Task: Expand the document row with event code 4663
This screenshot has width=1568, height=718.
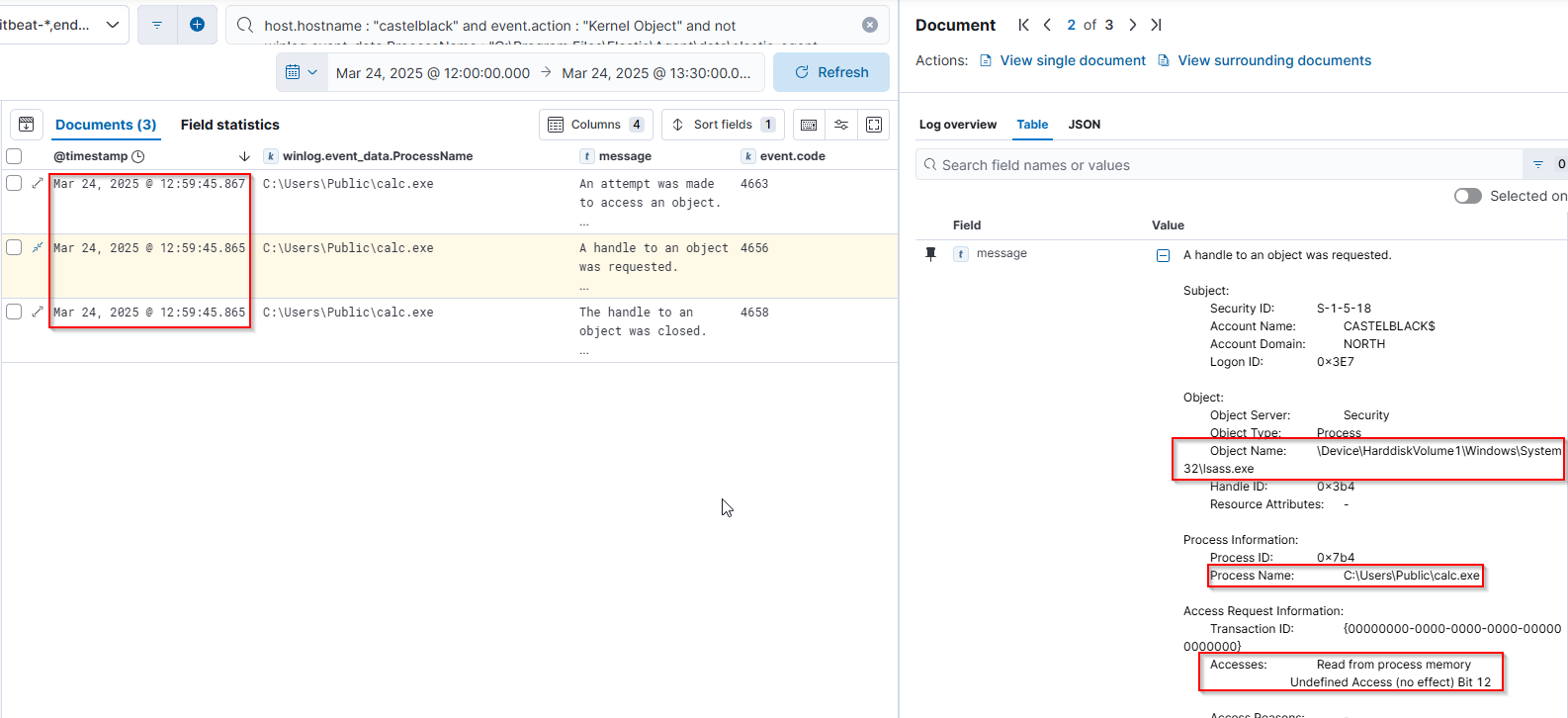Action: coord(38,183)
